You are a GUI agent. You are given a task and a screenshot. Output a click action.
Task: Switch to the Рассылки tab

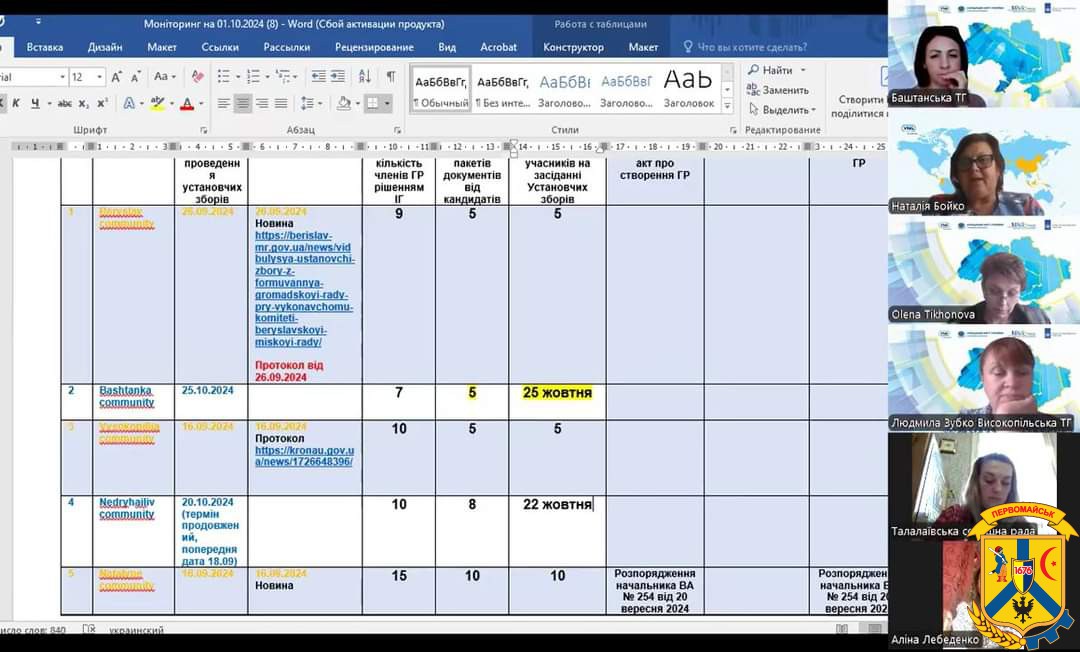tap(287, 48)
